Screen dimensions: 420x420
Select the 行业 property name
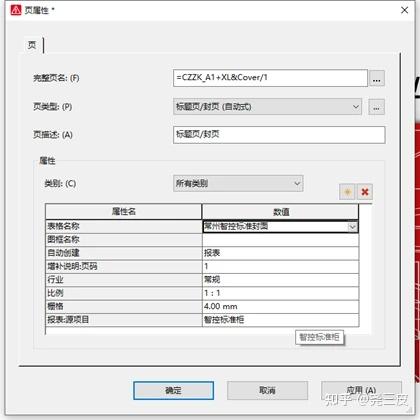tap(124, 280)
